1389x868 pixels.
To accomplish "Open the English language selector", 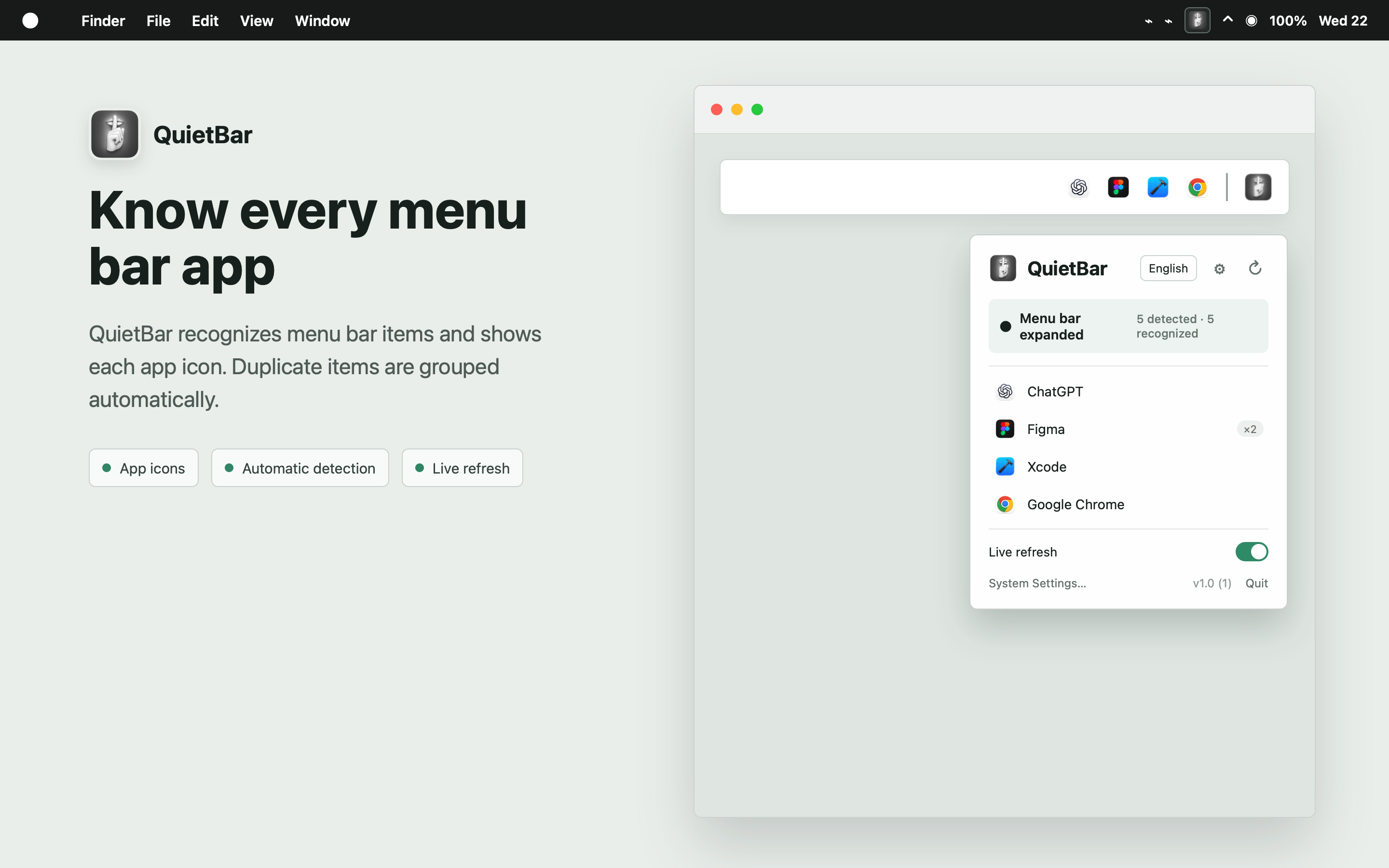I will (1168, 268).
